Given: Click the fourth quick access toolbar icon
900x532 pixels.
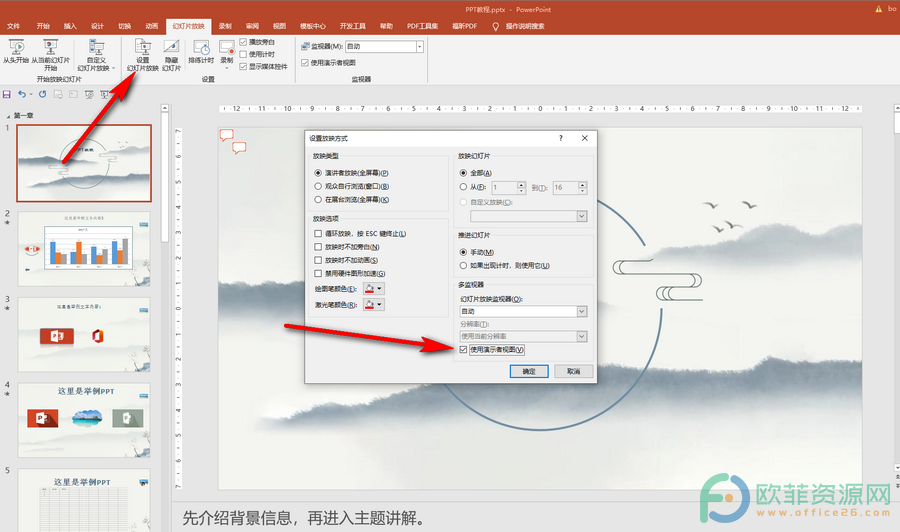Looking at the screenshot, I should click(x=58, y=94).
